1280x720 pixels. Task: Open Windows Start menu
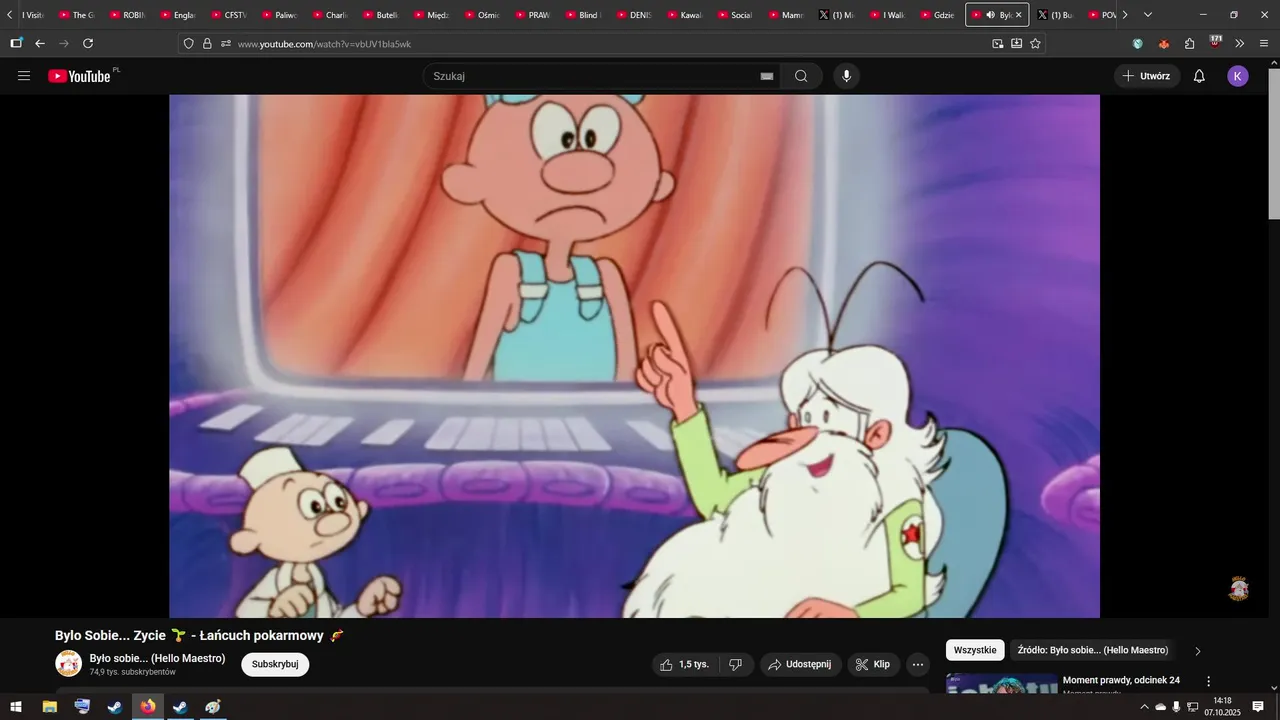(x=16, y=707)
